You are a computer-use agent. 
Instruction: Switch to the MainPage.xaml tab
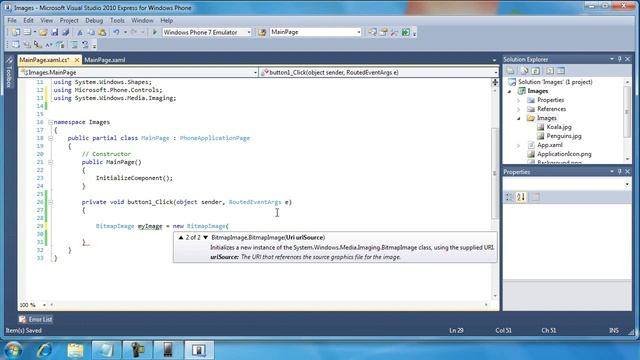coord(104,60)
